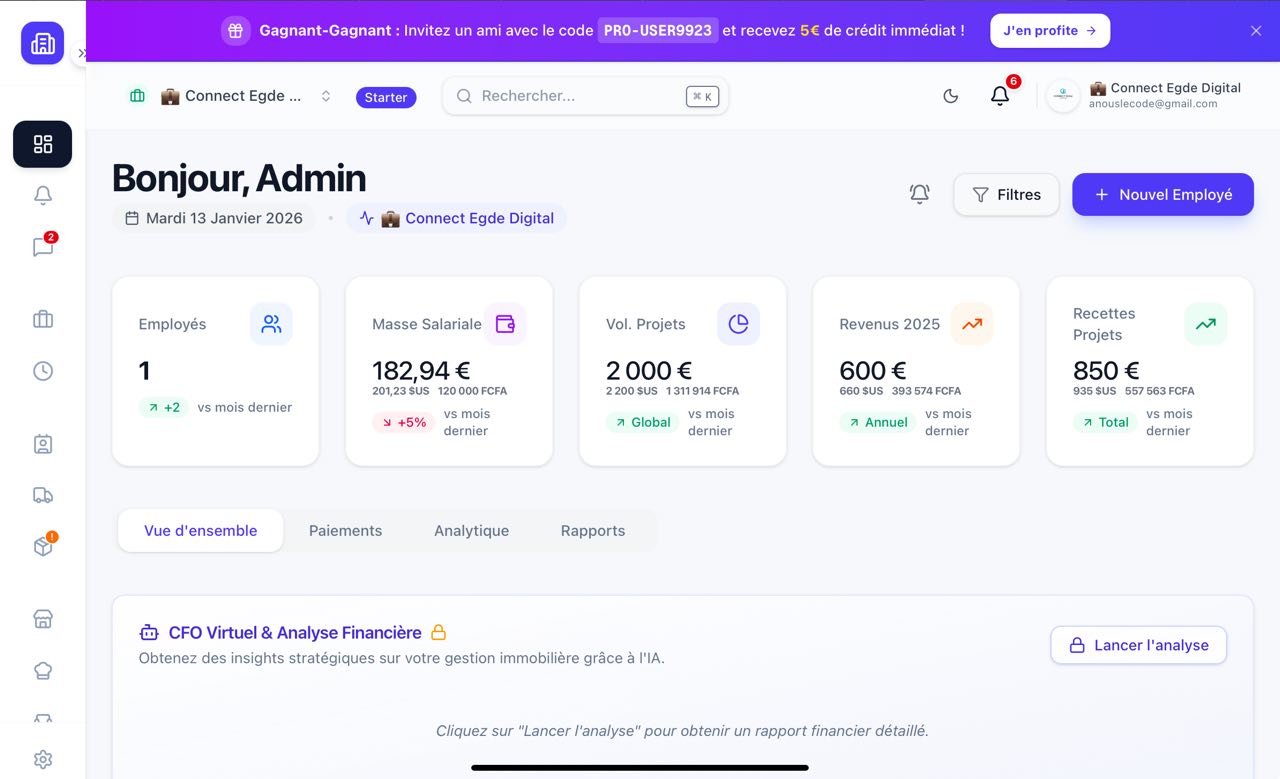1280x779 pixels.
Task: Click the briefcase icon in sidebar
Action: pyautogui.click(x=42, y=319)
